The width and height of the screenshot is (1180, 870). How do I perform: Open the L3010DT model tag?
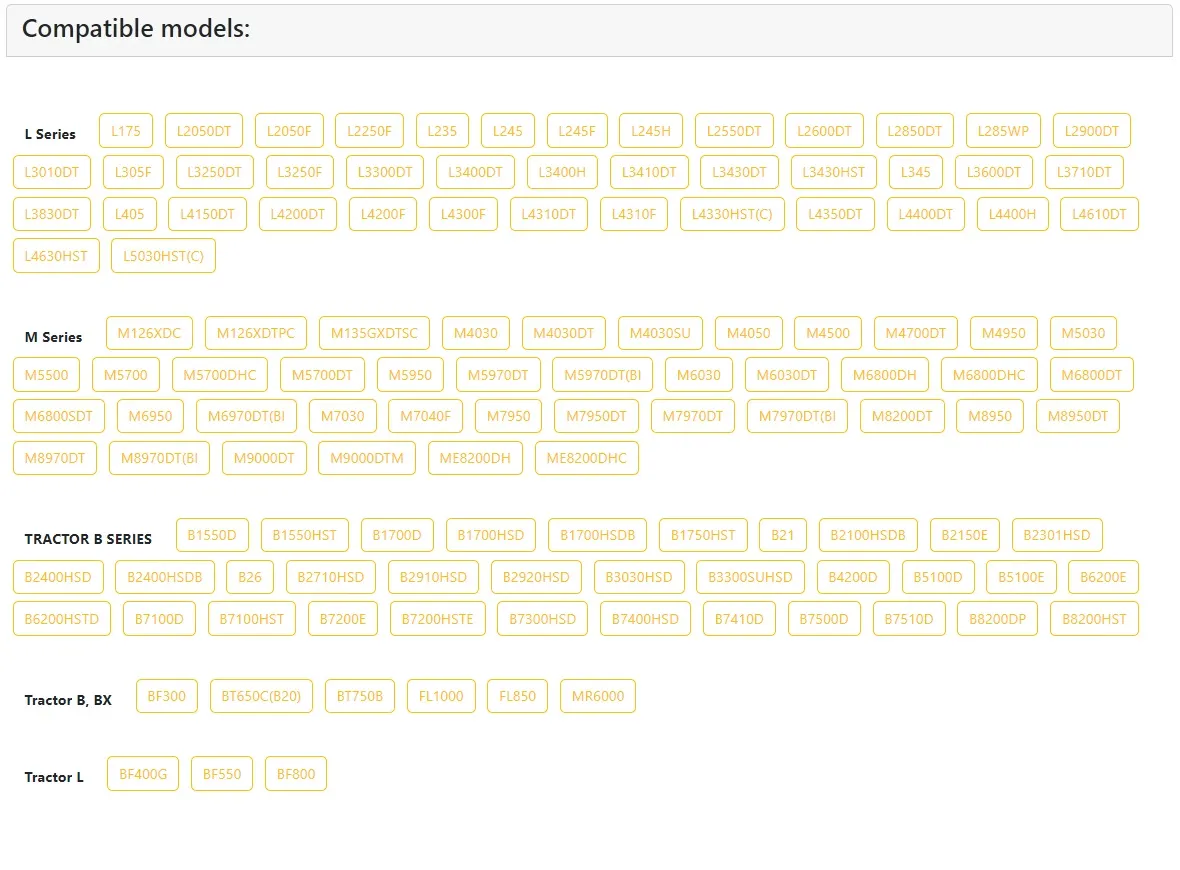pos(52,172)
